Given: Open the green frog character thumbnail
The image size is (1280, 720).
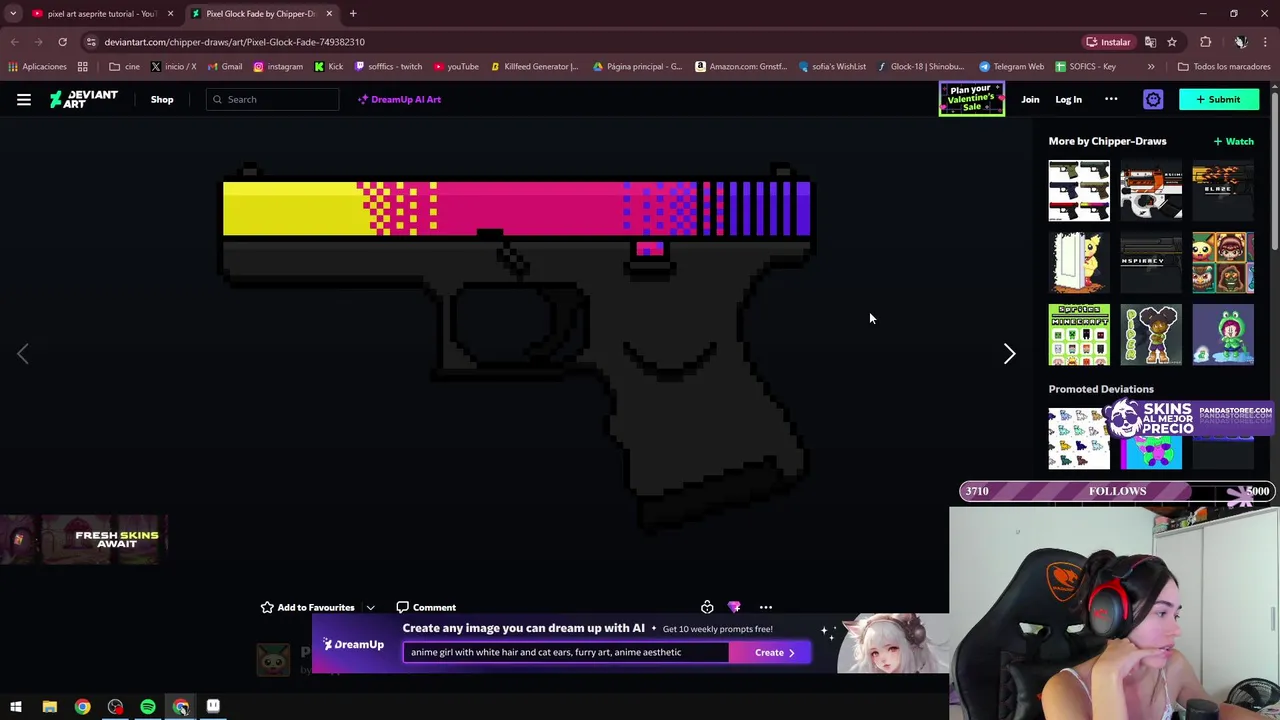Looking at the screenshot, I should pos(1223,335).
